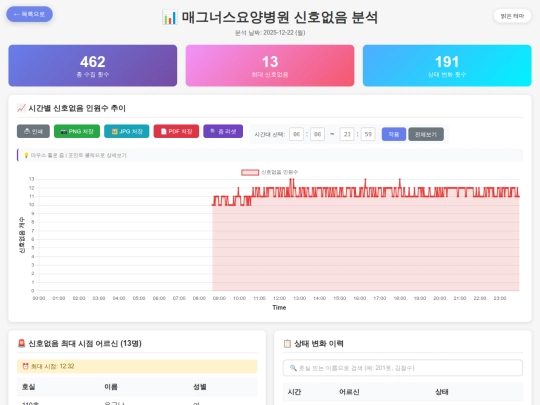The width and height of the screenshot is (540, 405).
Task: Go back with the 목록으로 button
Action: coord(29,14)
